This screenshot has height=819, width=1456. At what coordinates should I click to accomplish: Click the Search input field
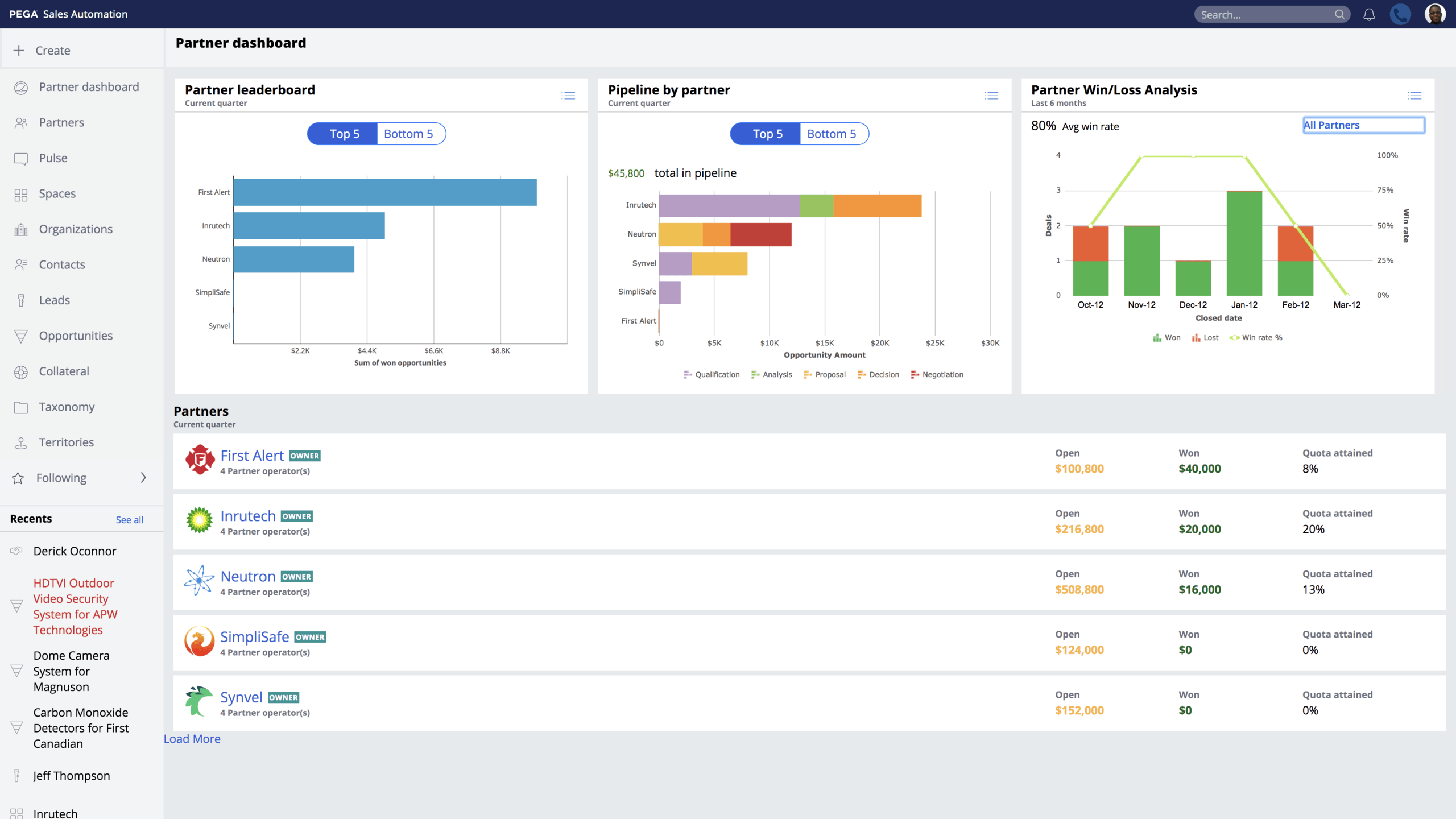(1265, 15)
